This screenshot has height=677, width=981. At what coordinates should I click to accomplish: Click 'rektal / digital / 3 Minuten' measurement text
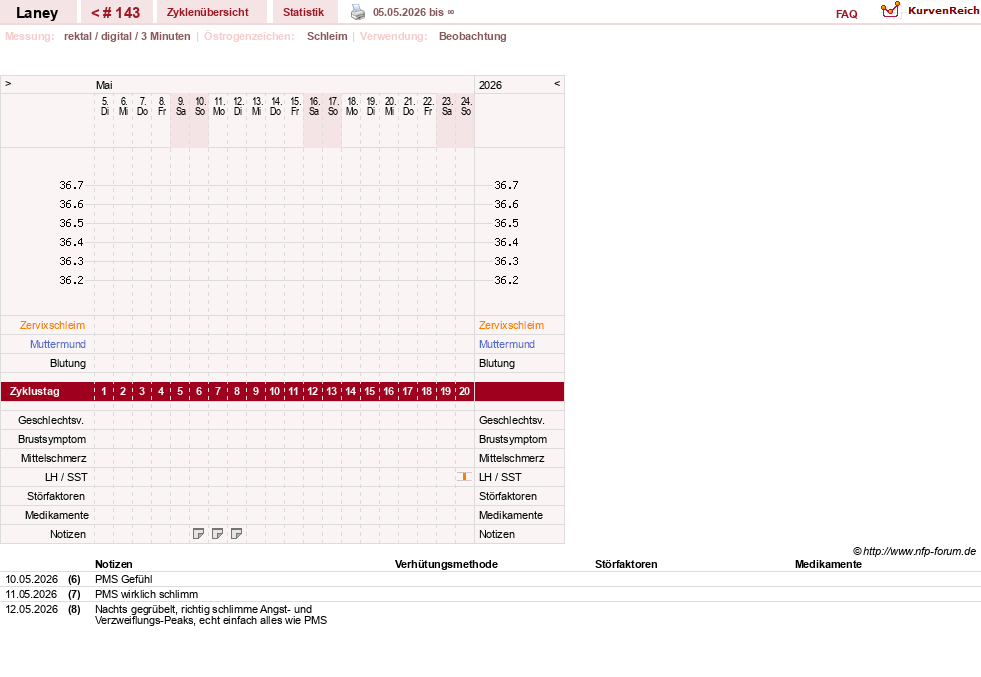[127, 36]
